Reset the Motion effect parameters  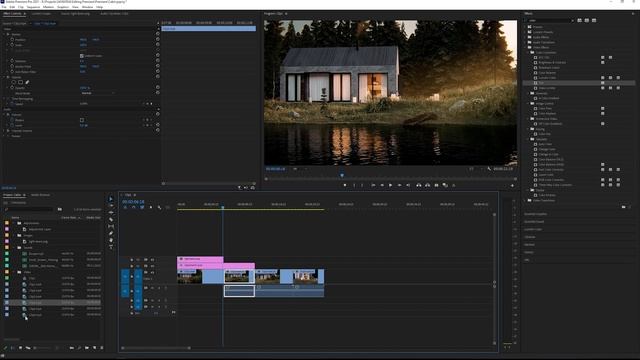pos(158,34)
